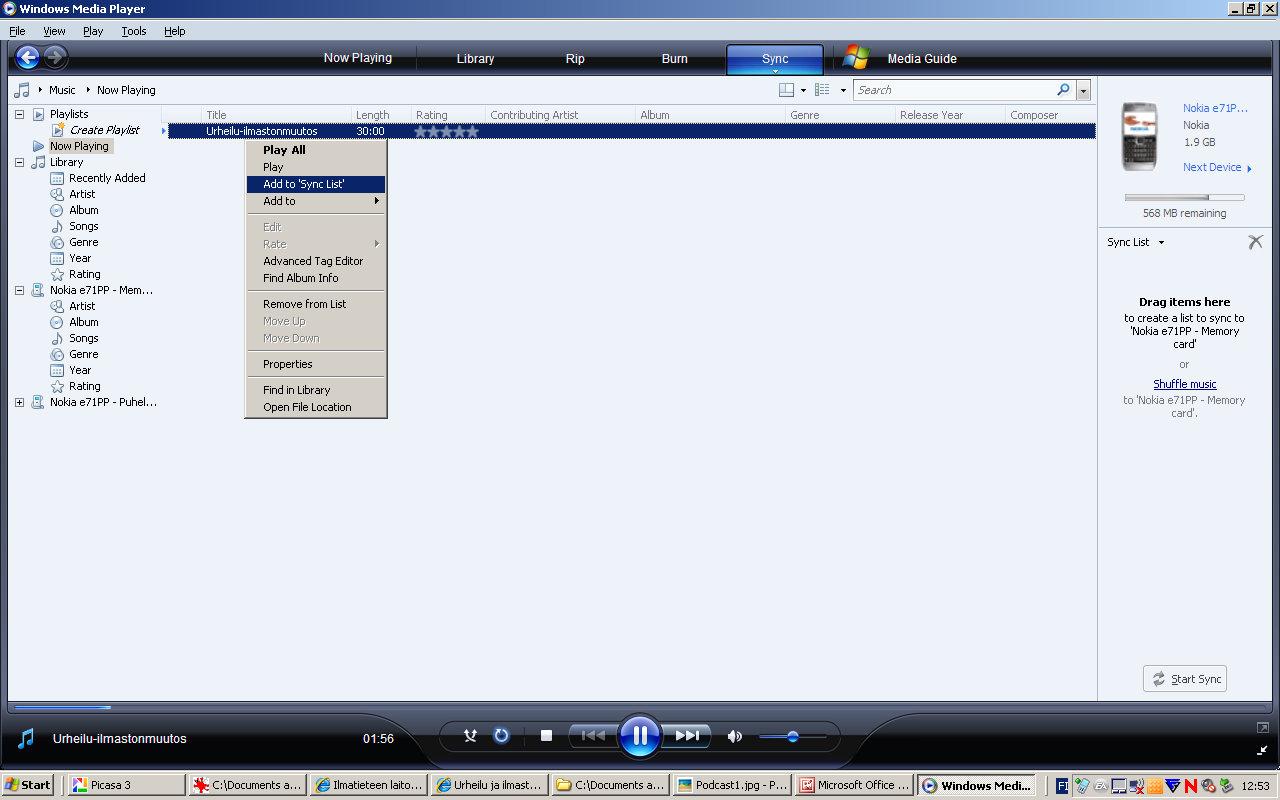Click the Forward navigation arrow
Image resolution: width=1280 pixels, height=800 pixels.
(x=55, y=58)
